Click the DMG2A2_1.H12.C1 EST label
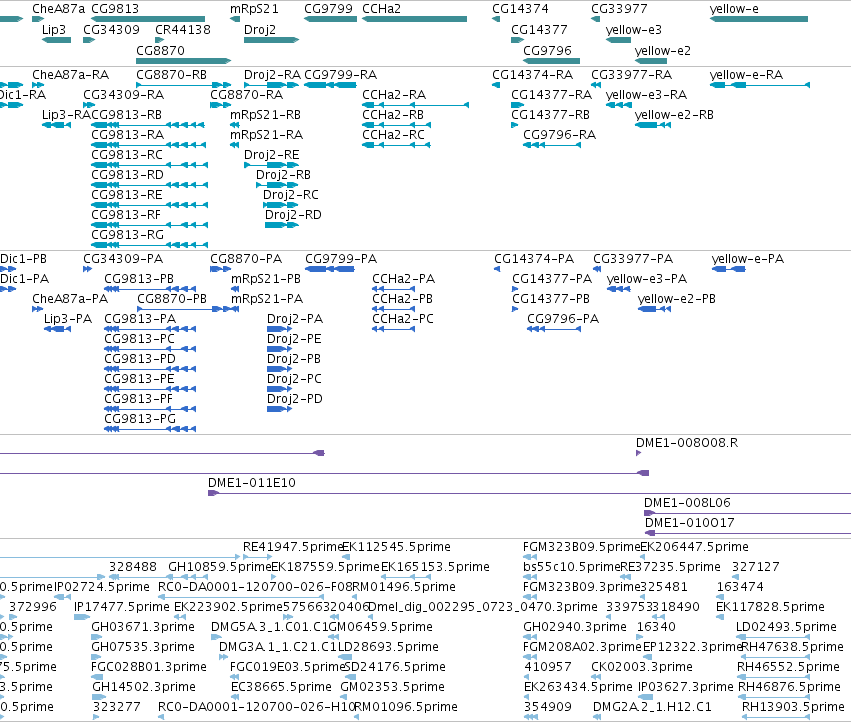The image size is (851, 722). point(652,707)
